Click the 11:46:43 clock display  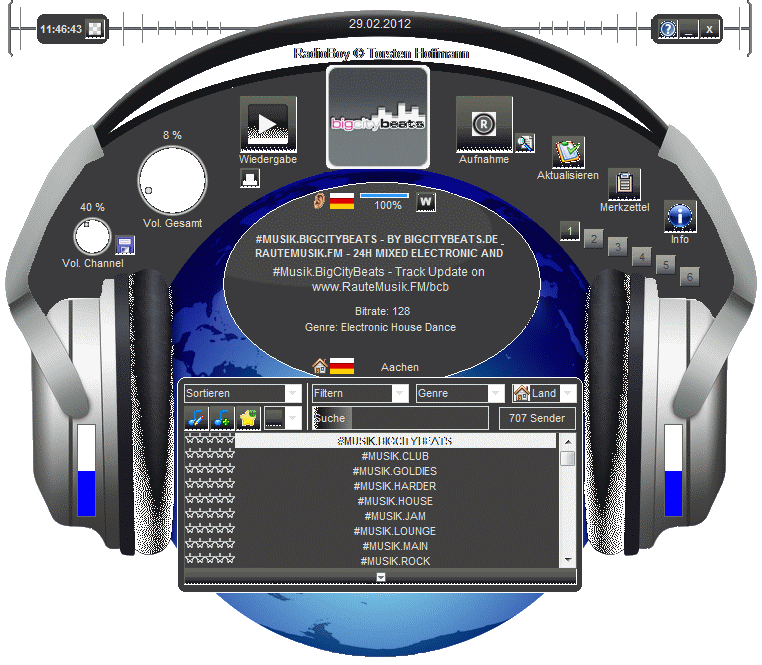[x=61, y=29]
